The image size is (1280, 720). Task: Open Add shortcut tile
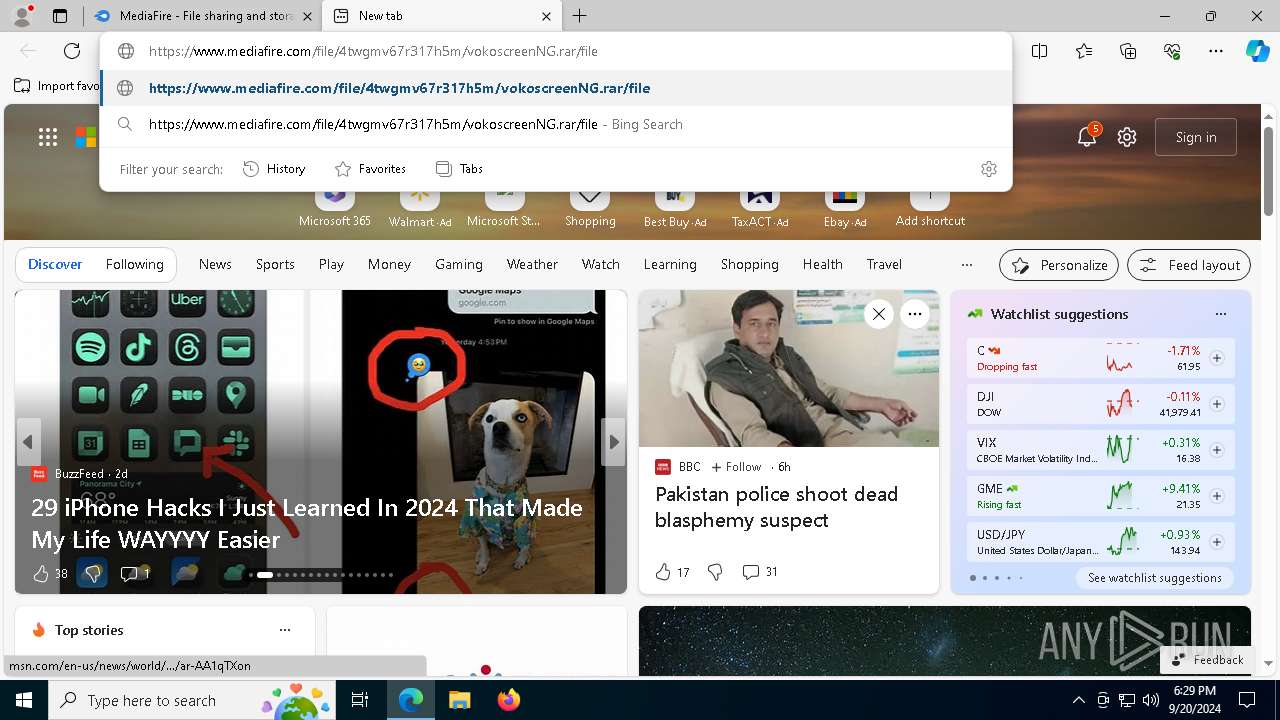[x=930, y=207]
